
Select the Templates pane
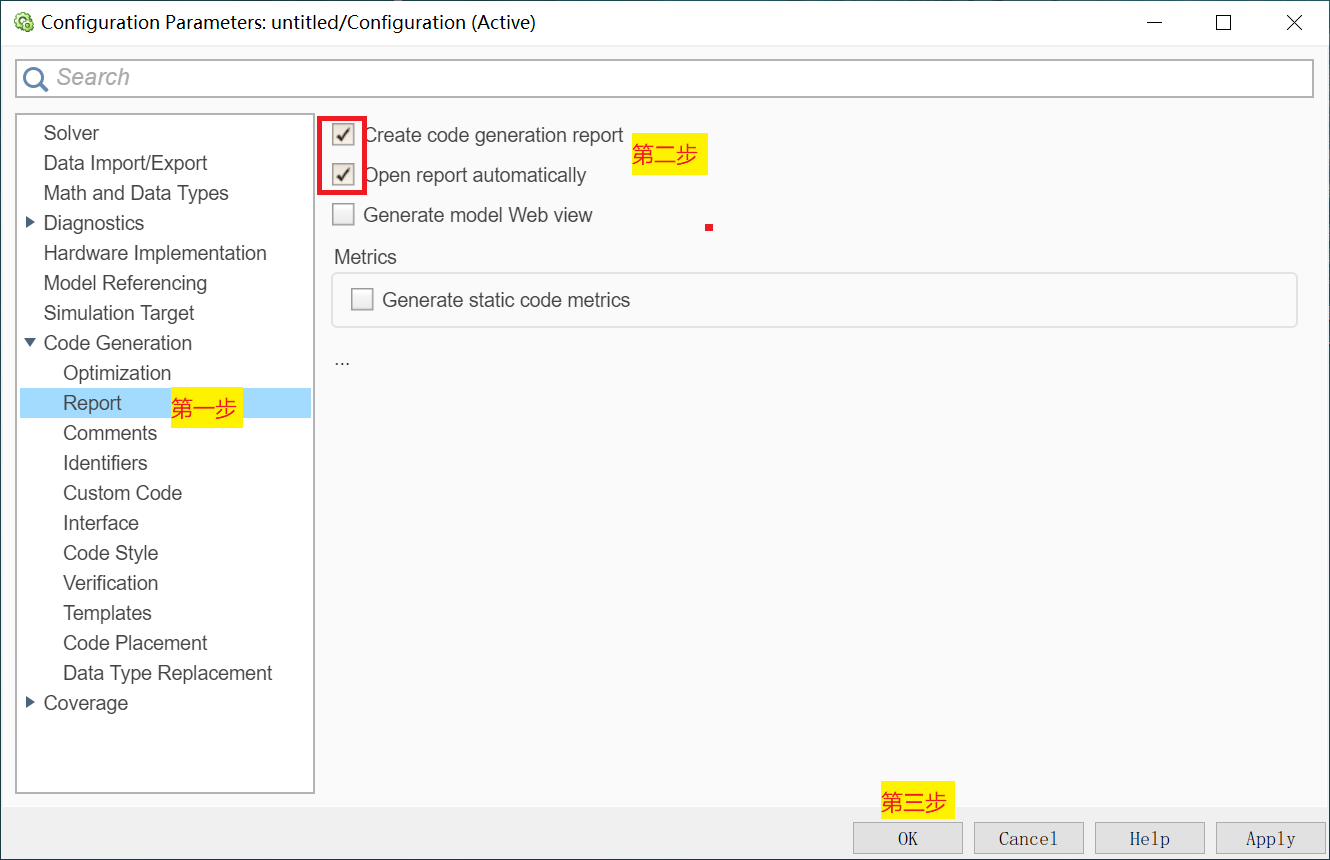(x=107, y=613)
